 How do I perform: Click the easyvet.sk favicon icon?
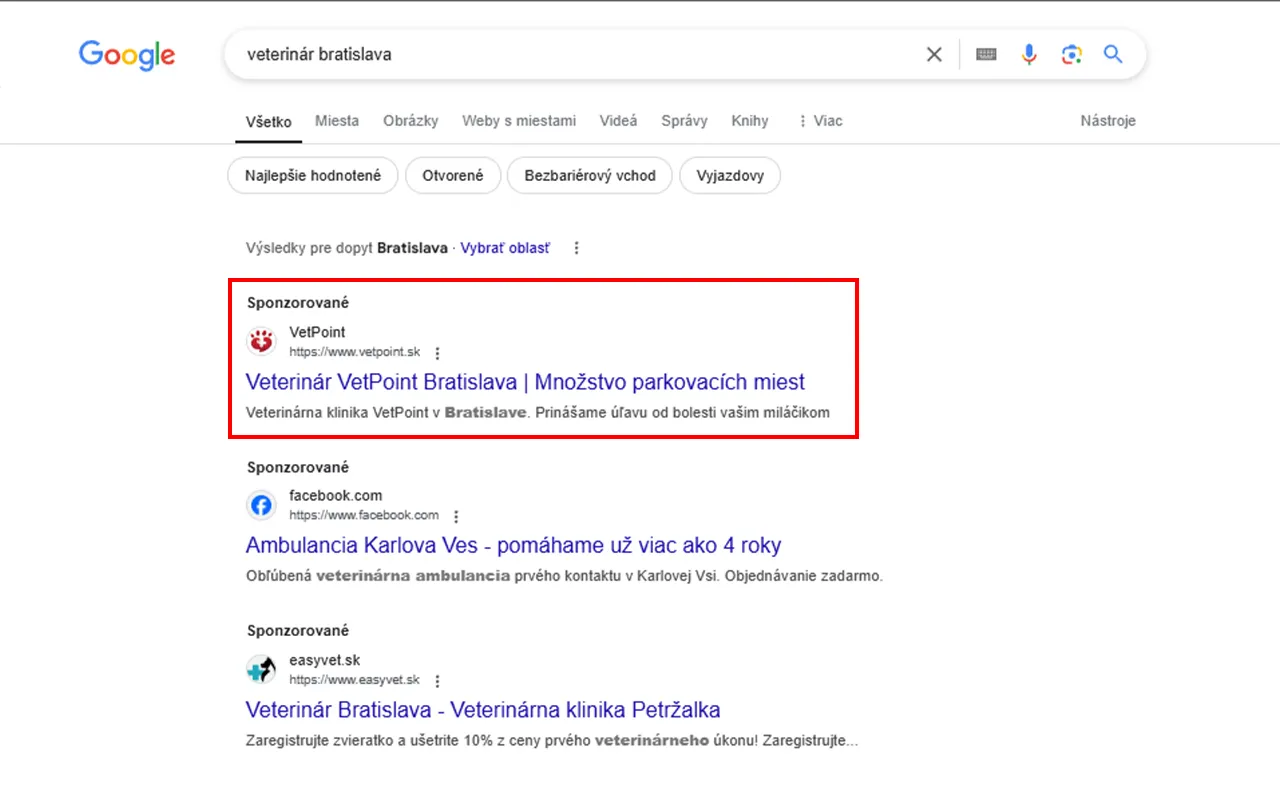click(x=261, y=669)
